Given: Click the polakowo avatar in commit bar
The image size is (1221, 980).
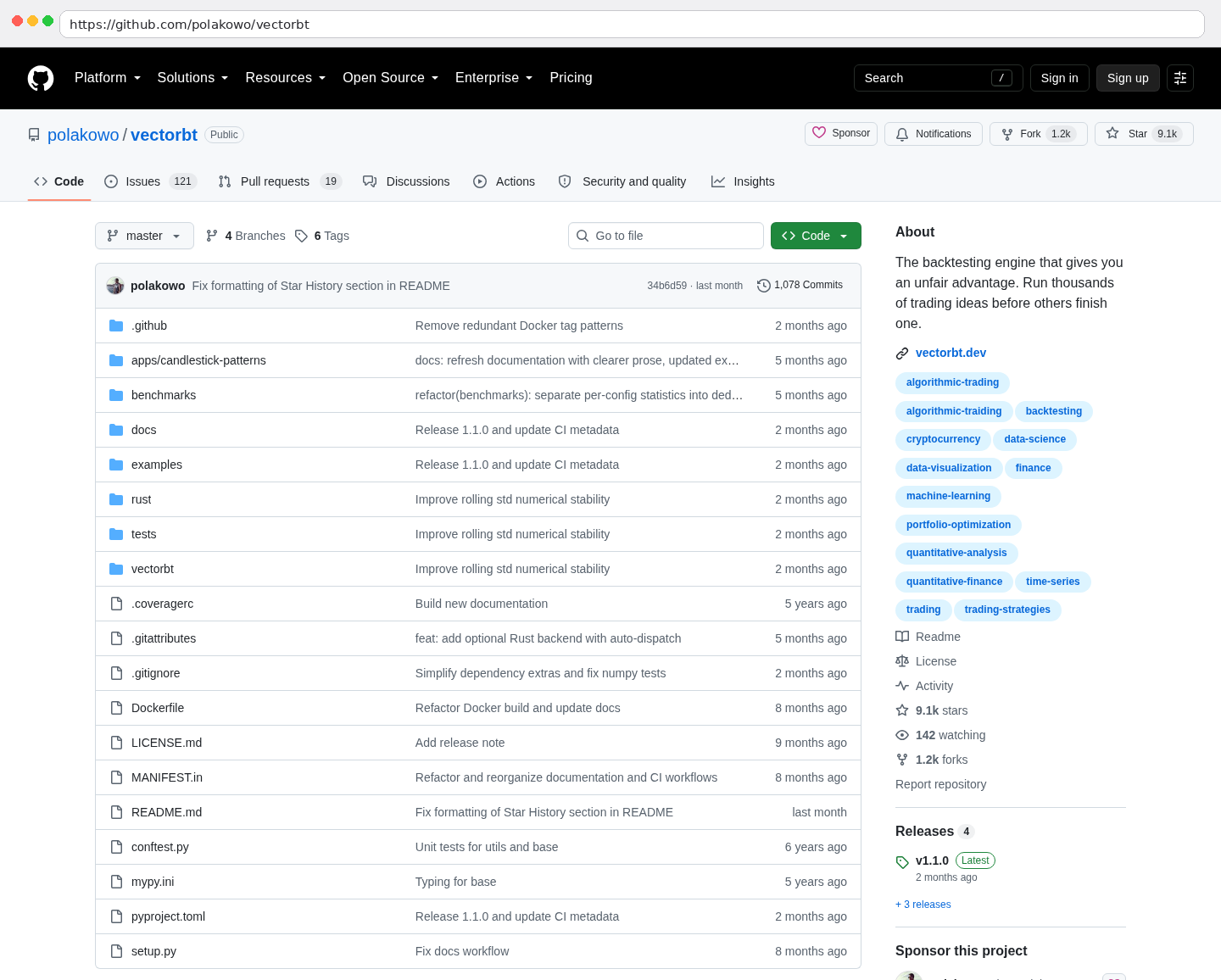Looking at the screenshot, I should point(115,286).
